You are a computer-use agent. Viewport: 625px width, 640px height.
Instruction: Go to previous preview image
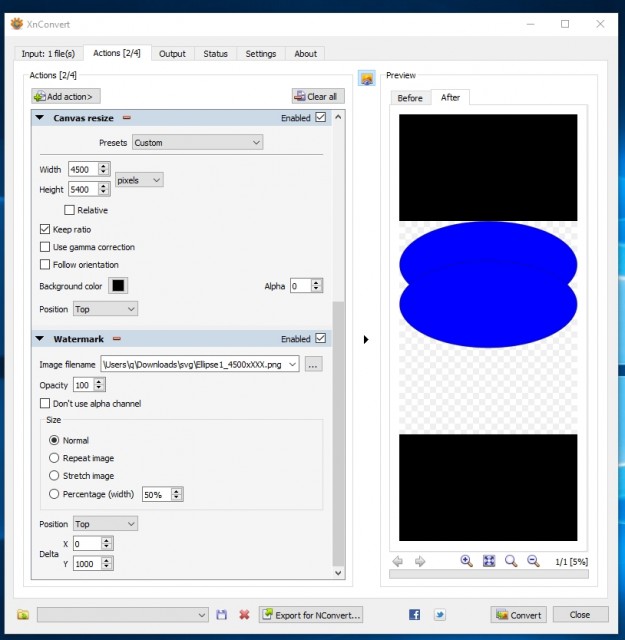(x=398, y=562)
